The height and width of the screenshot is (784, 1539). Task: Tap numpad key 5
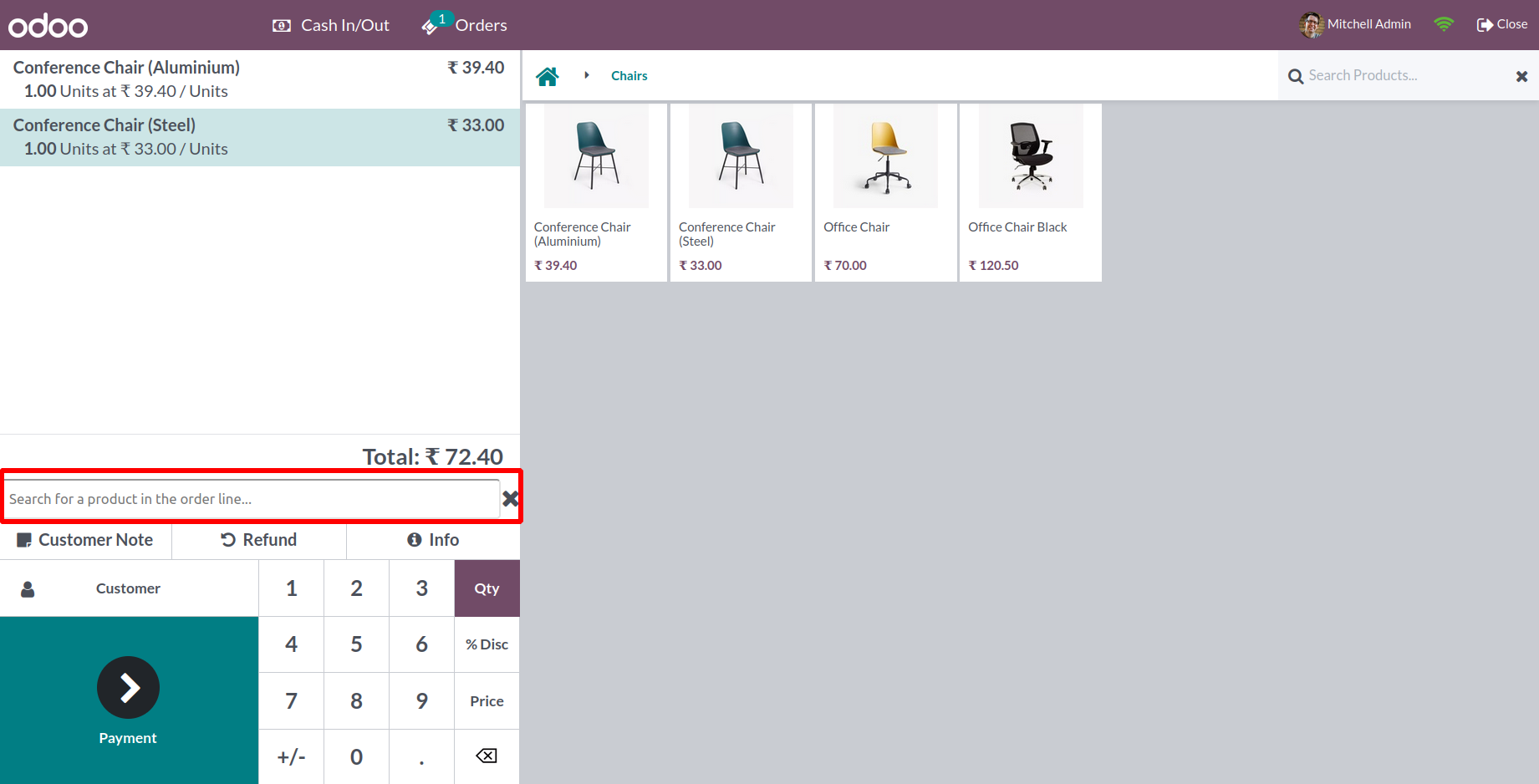pyautogui.click(x=356, y=644)
